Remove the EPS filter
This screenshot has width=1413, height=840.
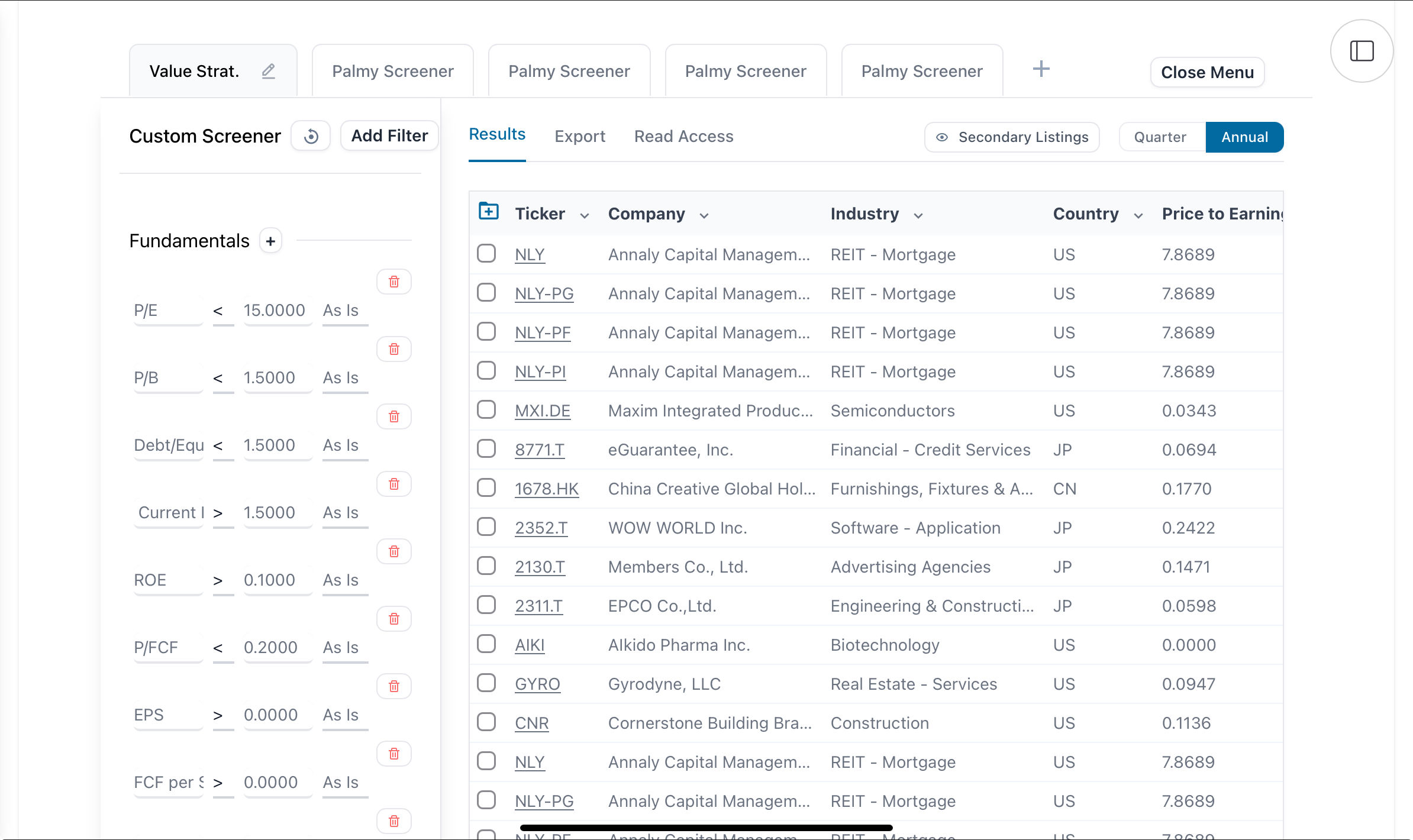(x=394, y=686)
